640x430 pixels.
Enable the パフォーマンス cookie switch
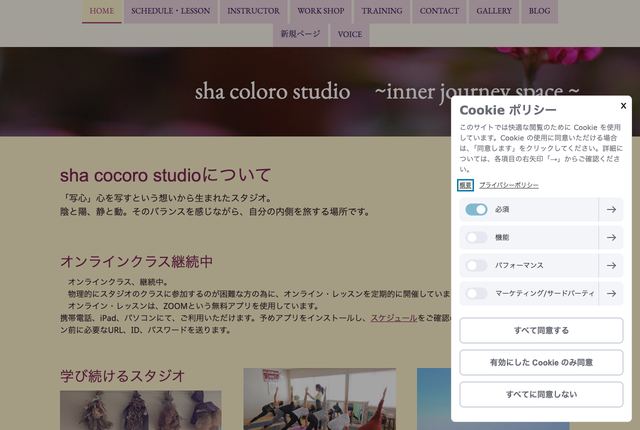pos(476,266)
